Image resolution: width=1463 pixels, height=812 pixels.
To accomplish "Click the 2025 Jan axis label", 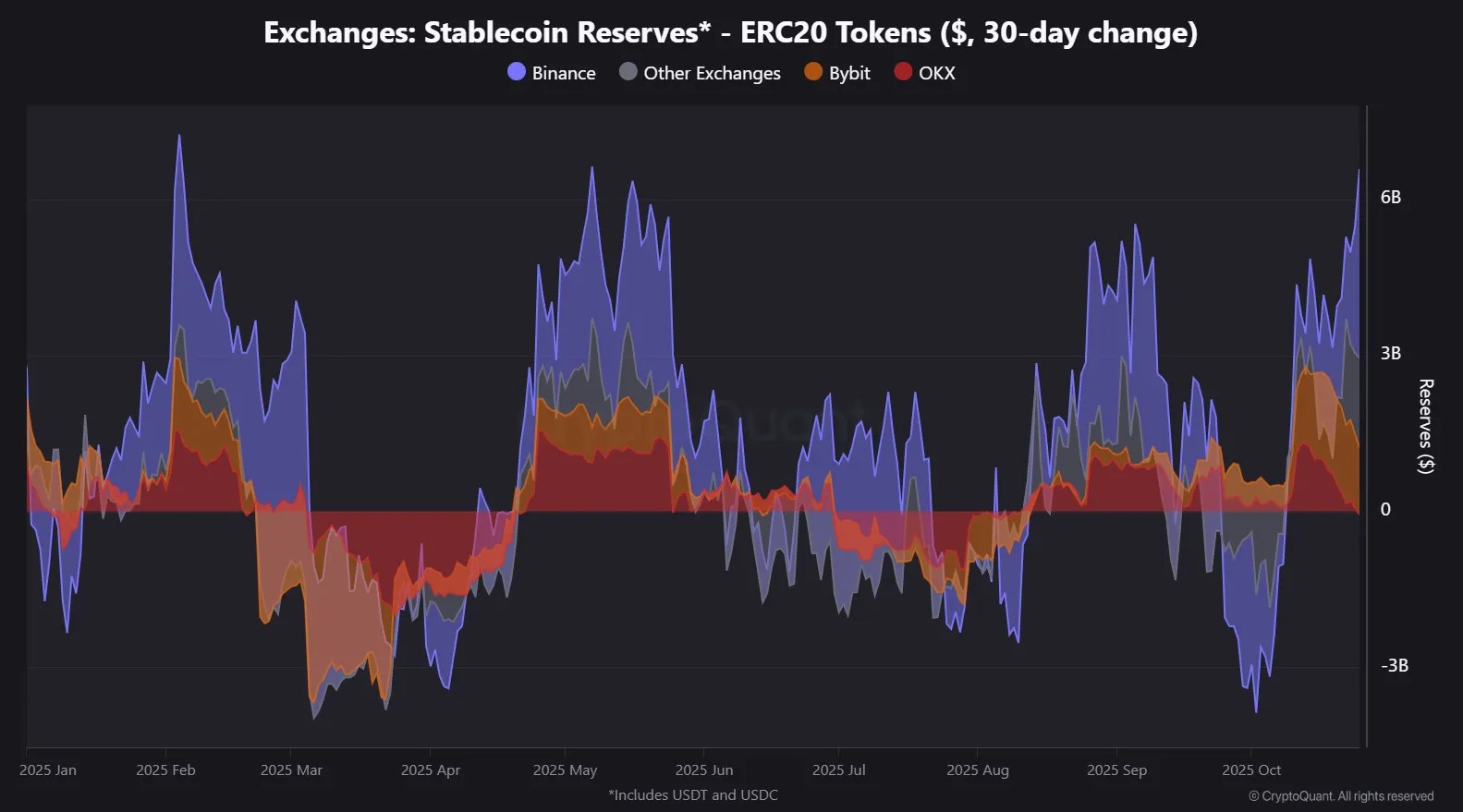I will click(x=48, y=770).
